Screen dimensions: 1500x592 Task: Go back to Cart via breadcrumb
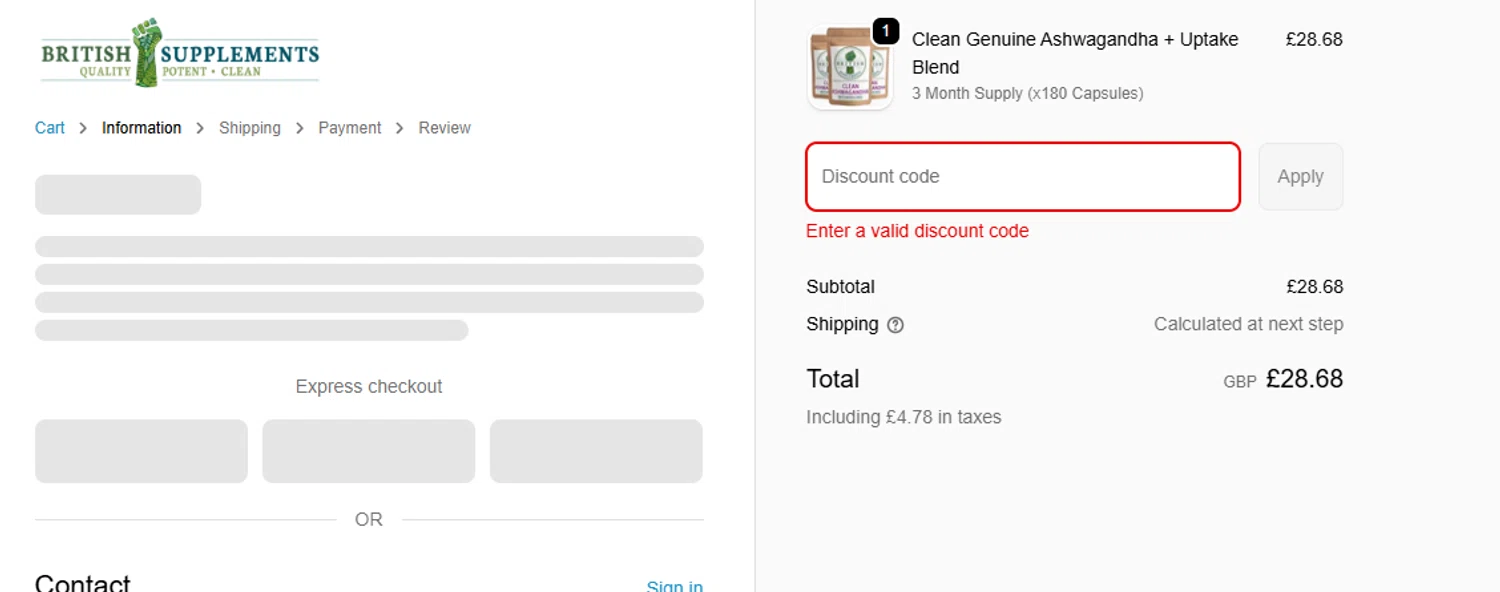tap(50, 128)
